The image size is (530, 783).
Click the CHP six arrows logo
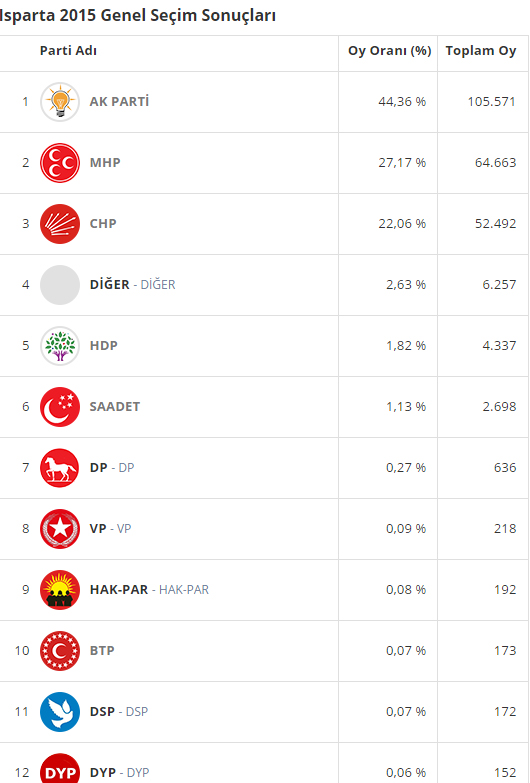pos(60,224)
